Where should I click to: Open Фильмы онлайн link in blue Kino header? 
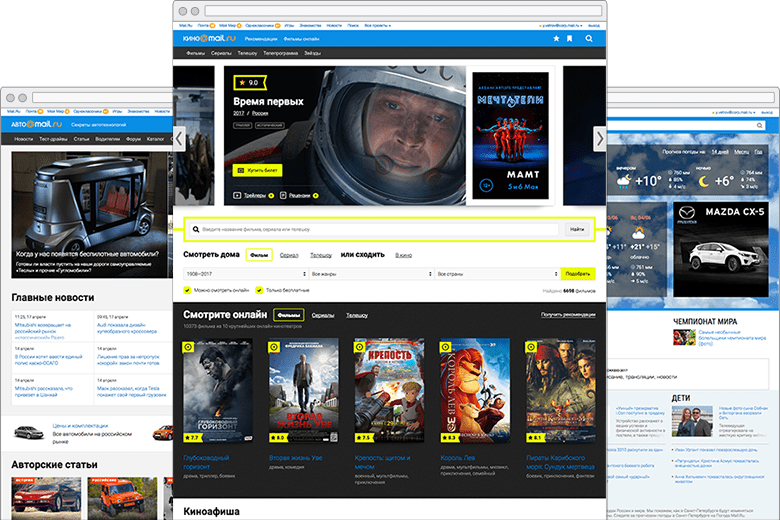[301, 39]
